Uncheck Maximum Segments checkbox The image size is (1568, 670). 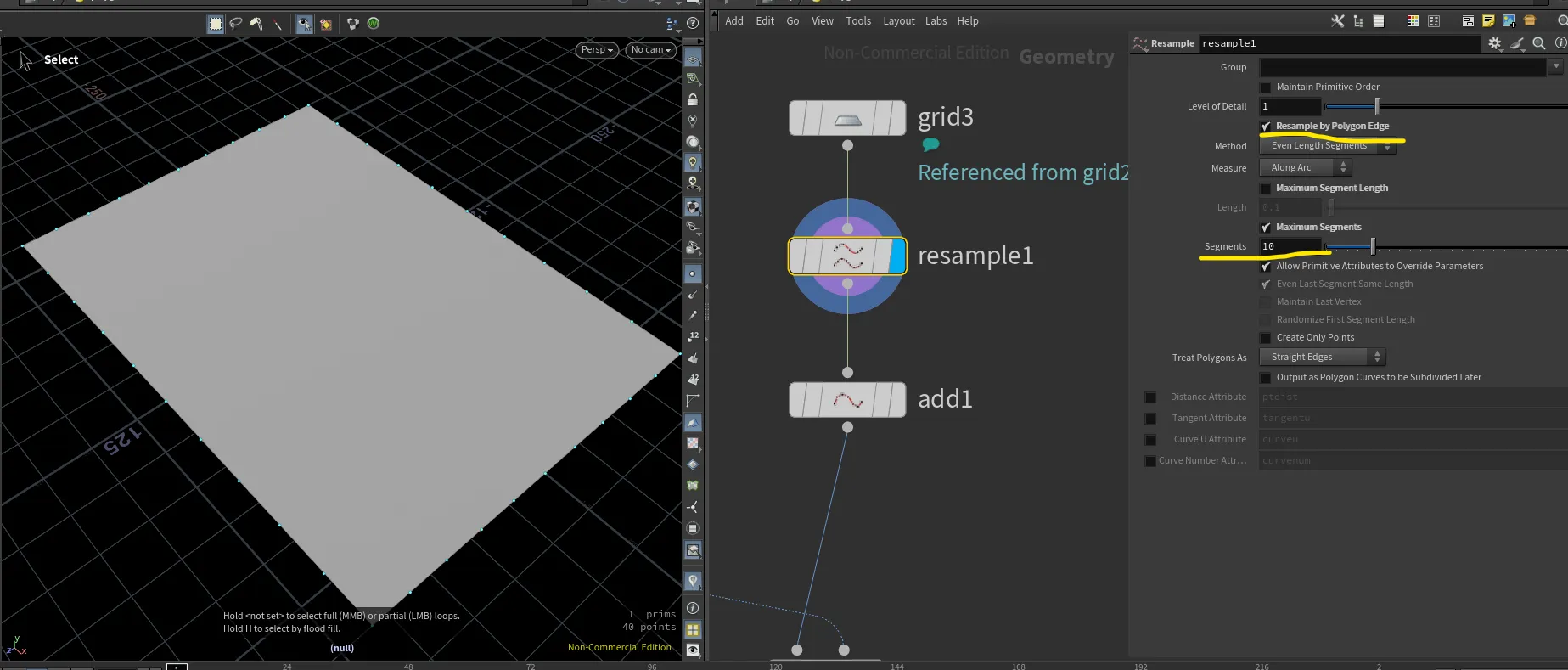(1266, 228)
